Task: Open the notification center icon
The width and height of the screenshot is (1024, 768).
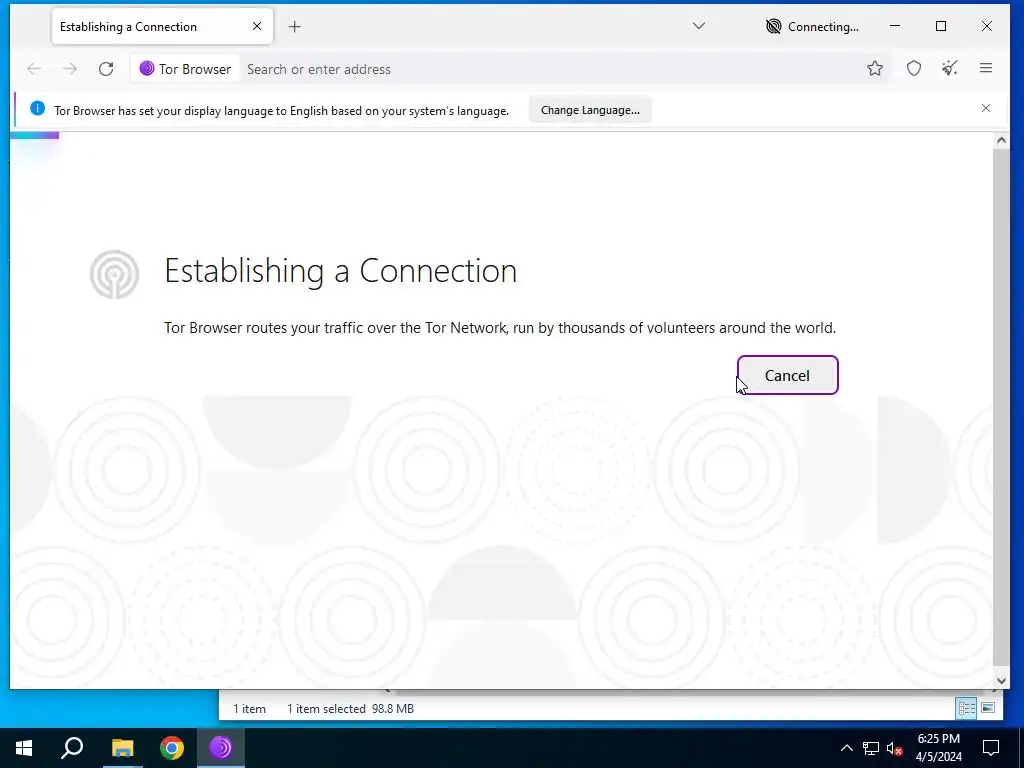Action: 991,748
